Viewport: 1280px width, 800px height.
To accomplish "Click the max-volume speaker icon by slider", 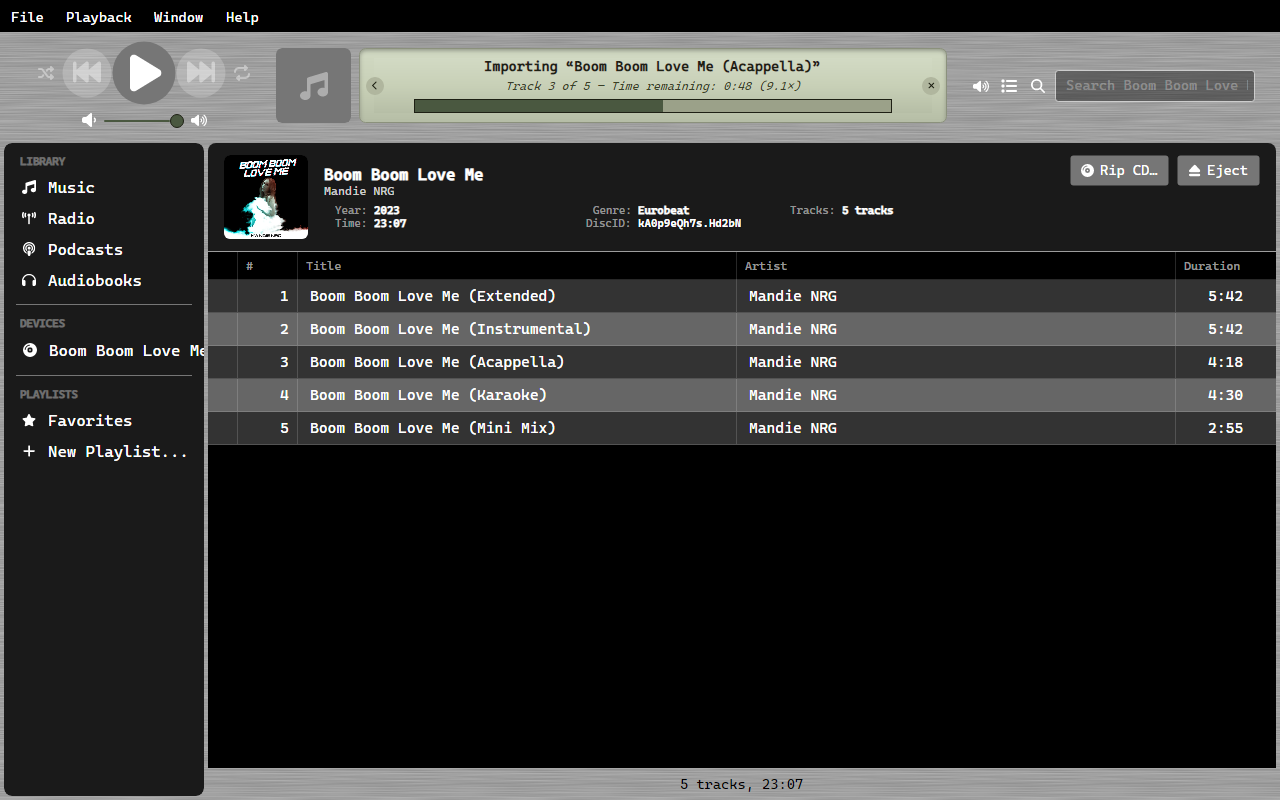I will coord(199,120).
